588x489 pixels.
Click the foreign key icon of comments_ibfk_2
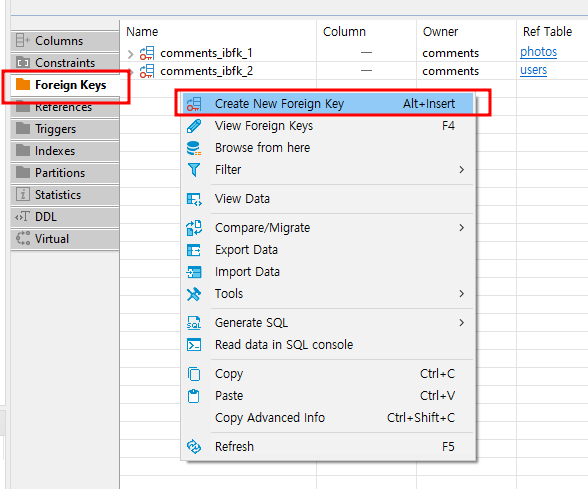tap(147, 71)
